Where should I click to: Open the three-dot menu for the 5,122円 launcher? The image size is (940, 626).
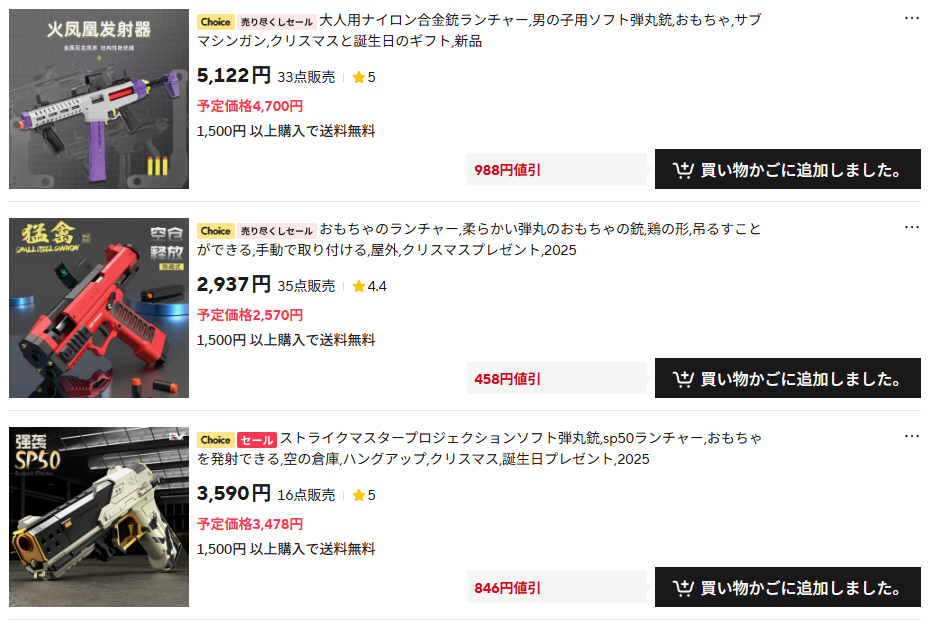coord(911,18)
